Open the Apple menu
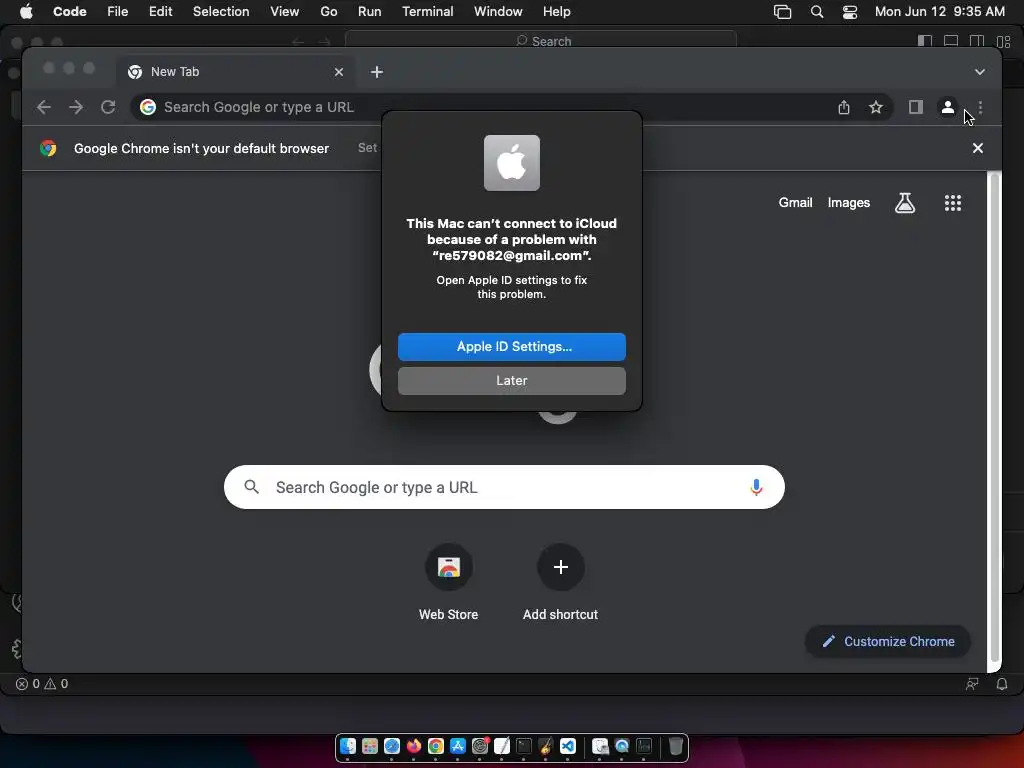The image size is (1024, 768). 26,12
